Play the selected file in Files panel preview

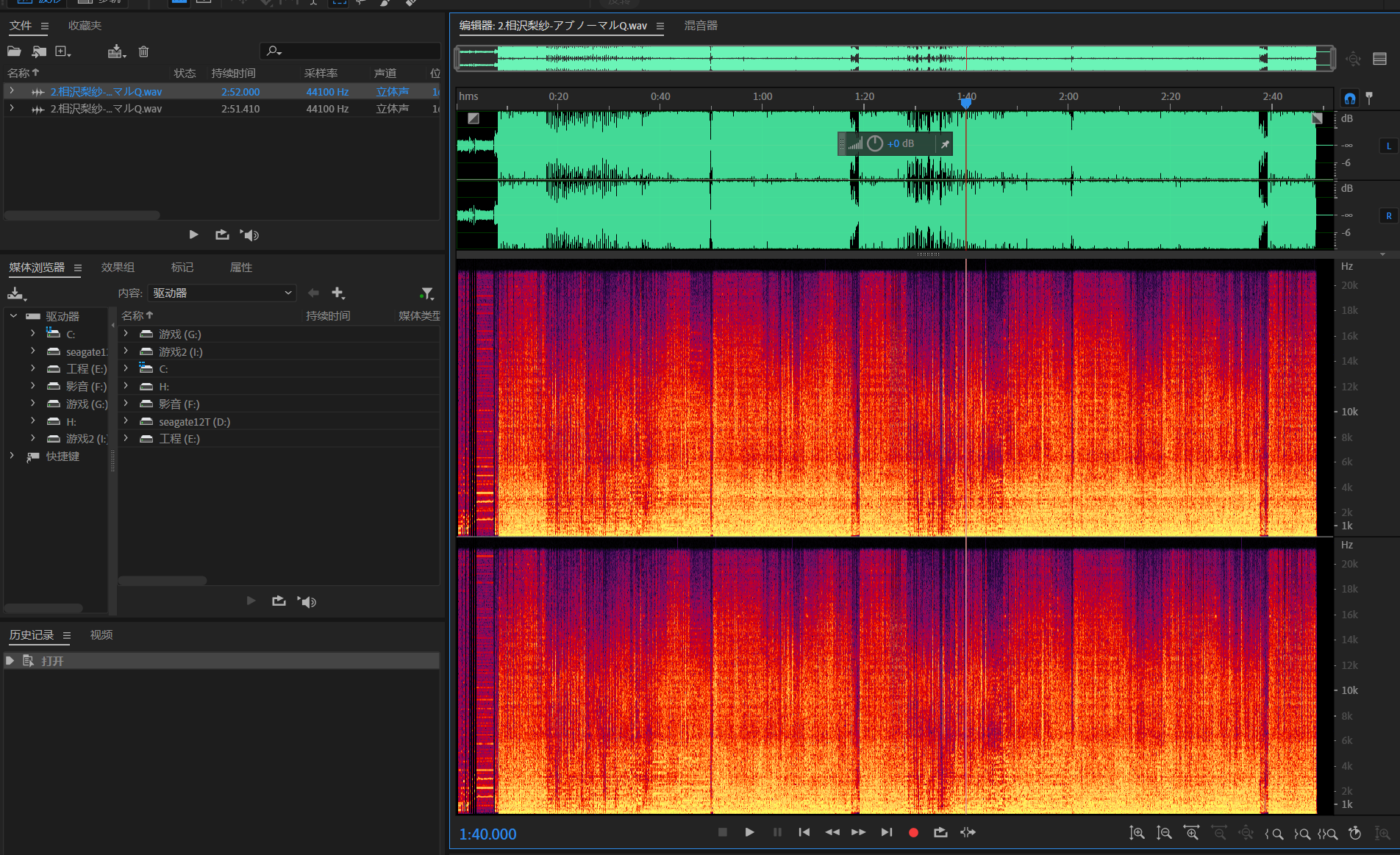pos(193,235)
